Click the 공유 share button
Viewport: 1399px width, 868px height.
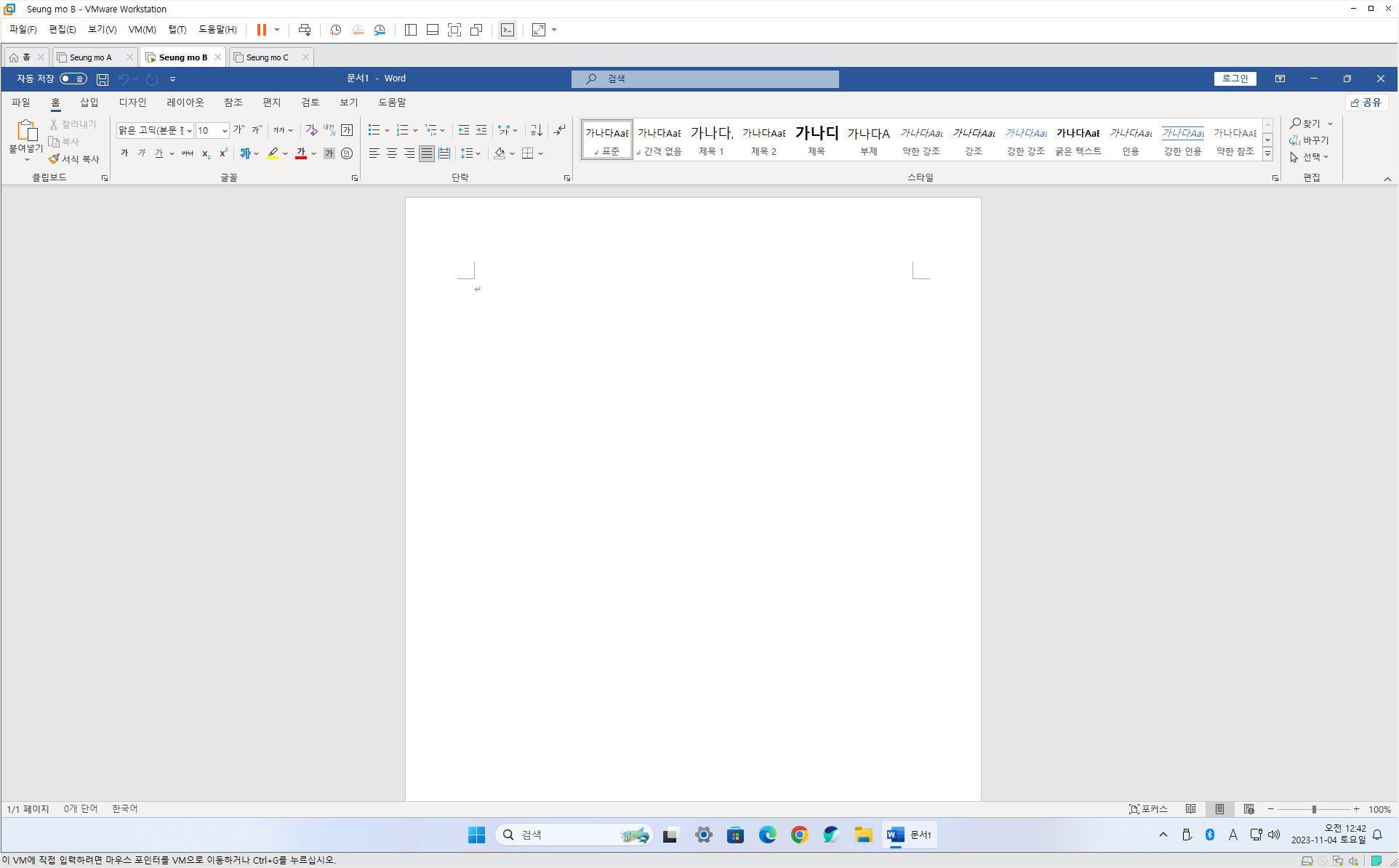point(1366,103)
